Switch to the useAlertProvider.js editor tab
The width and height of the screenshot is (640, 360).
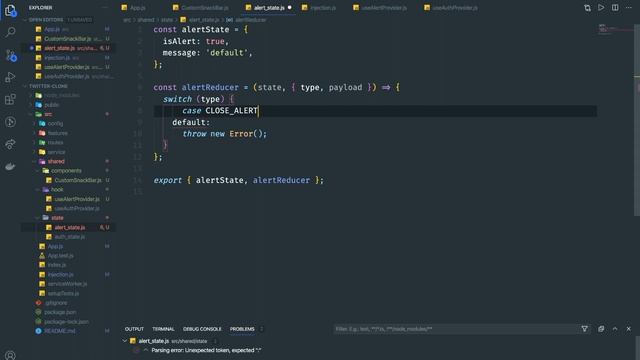tap(380, 8)
